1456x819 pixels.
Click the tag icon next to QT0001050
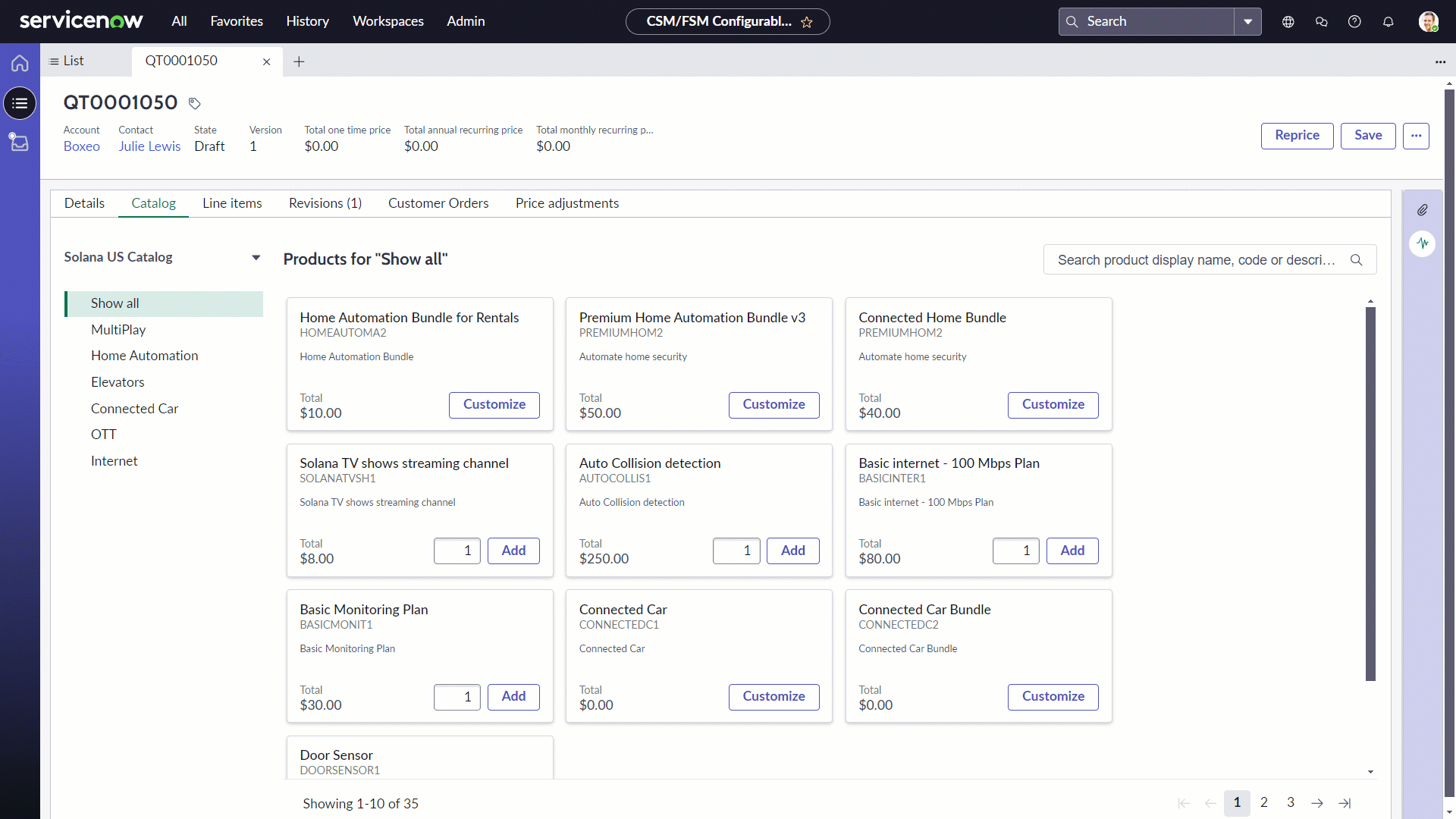tap(195, 103)
